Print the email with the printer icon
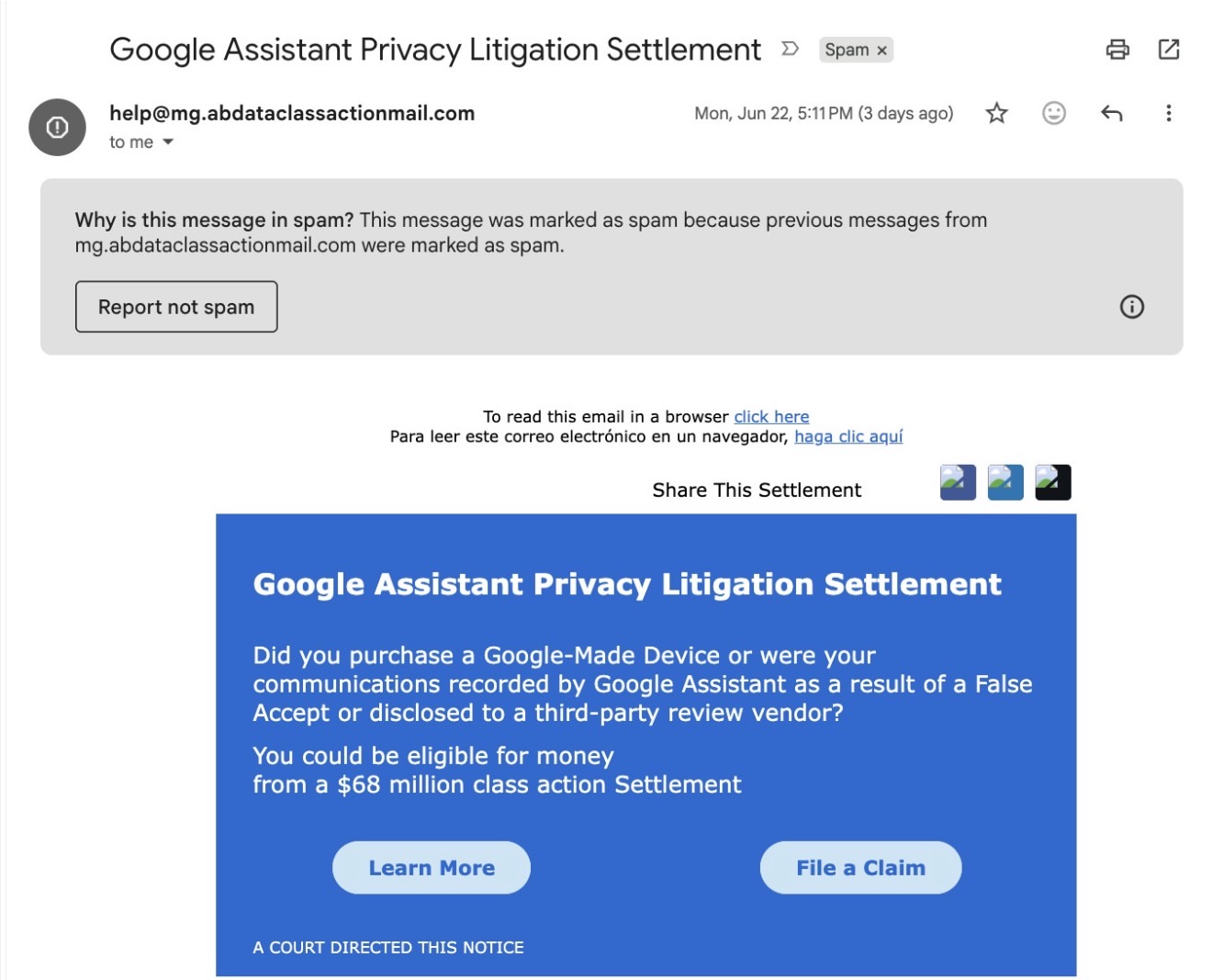 click(x=1117, y=50)
